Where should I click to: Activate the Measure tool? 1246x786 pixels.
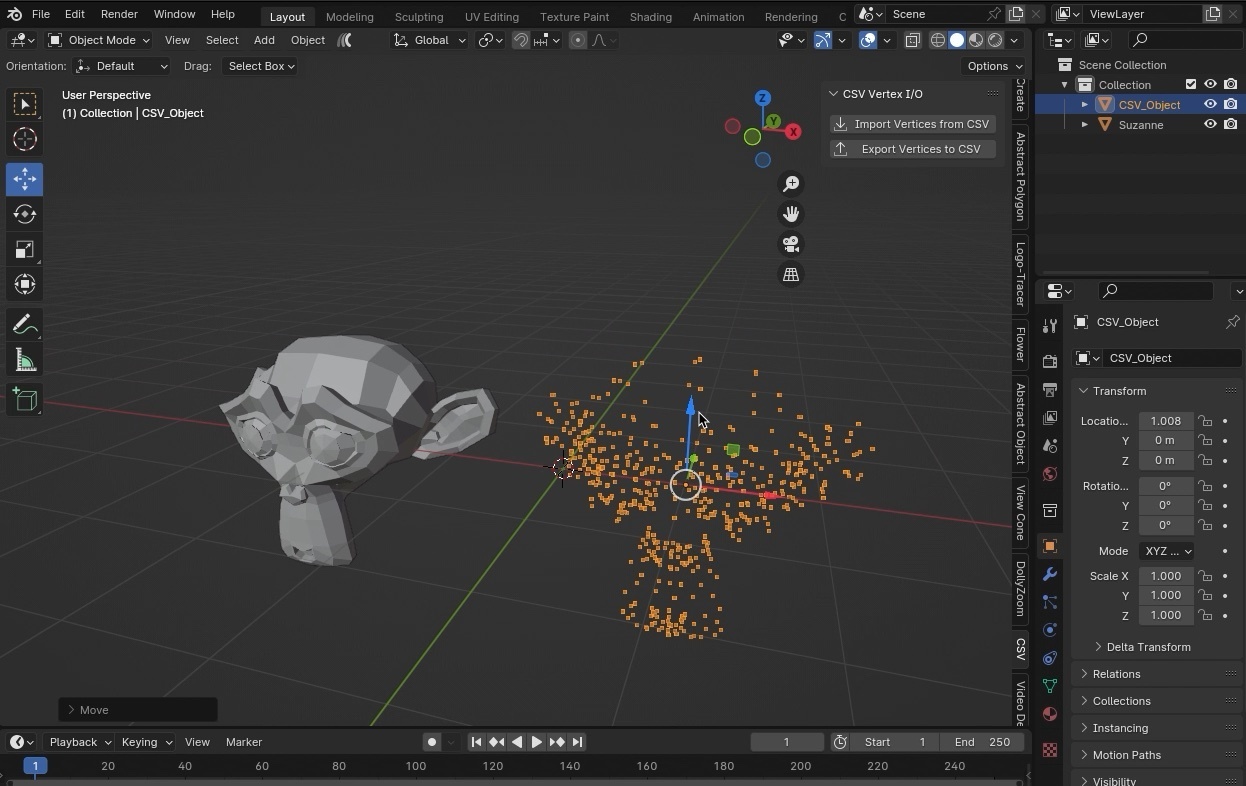[24, 360]
